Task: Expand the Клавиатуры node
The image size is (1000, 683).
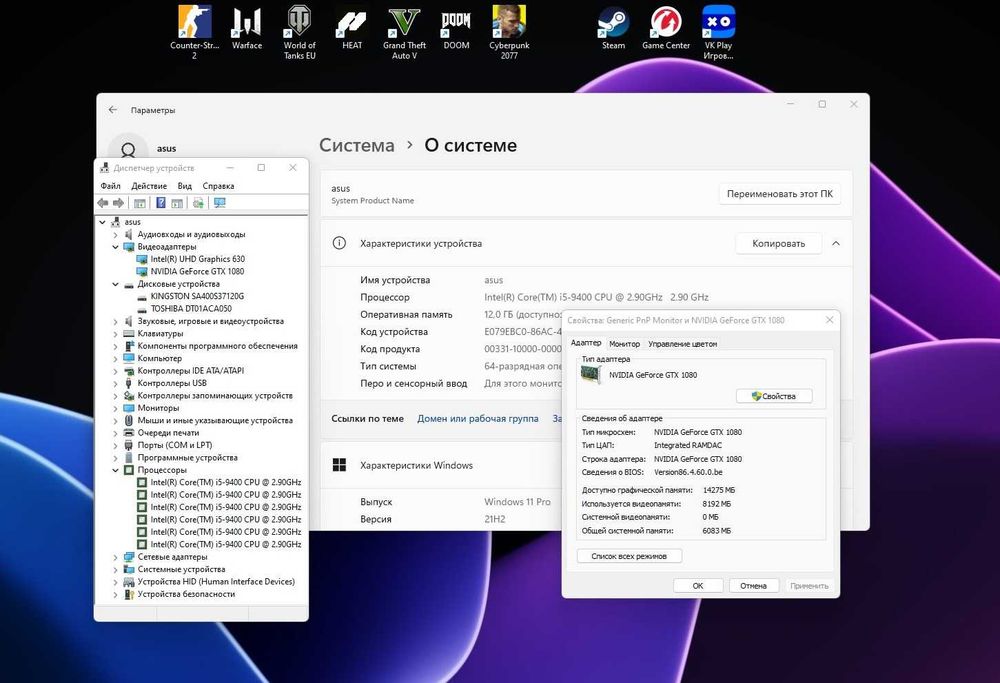Action: [x=115, y=334]
